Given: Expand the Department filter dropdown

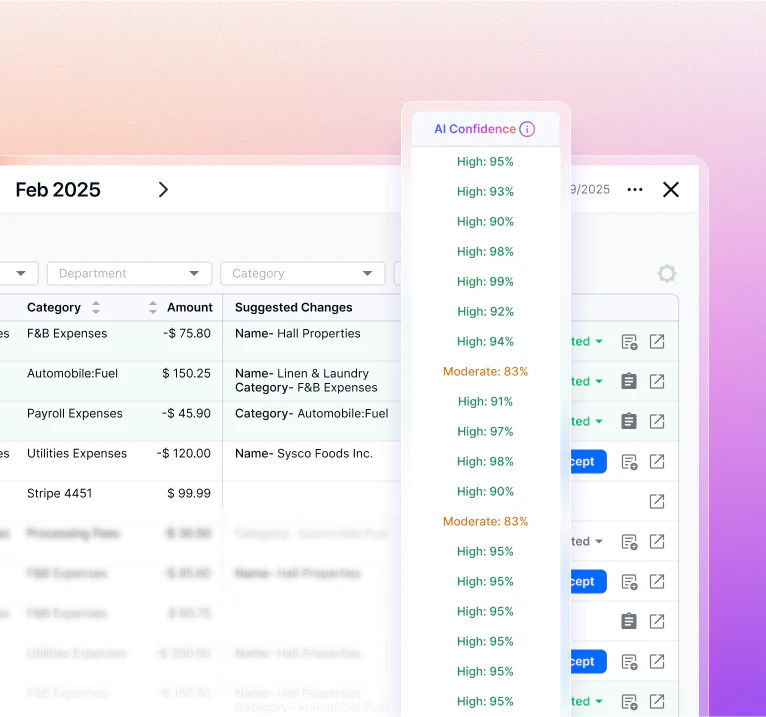Looking at the screenshot, I should (129, 274).
